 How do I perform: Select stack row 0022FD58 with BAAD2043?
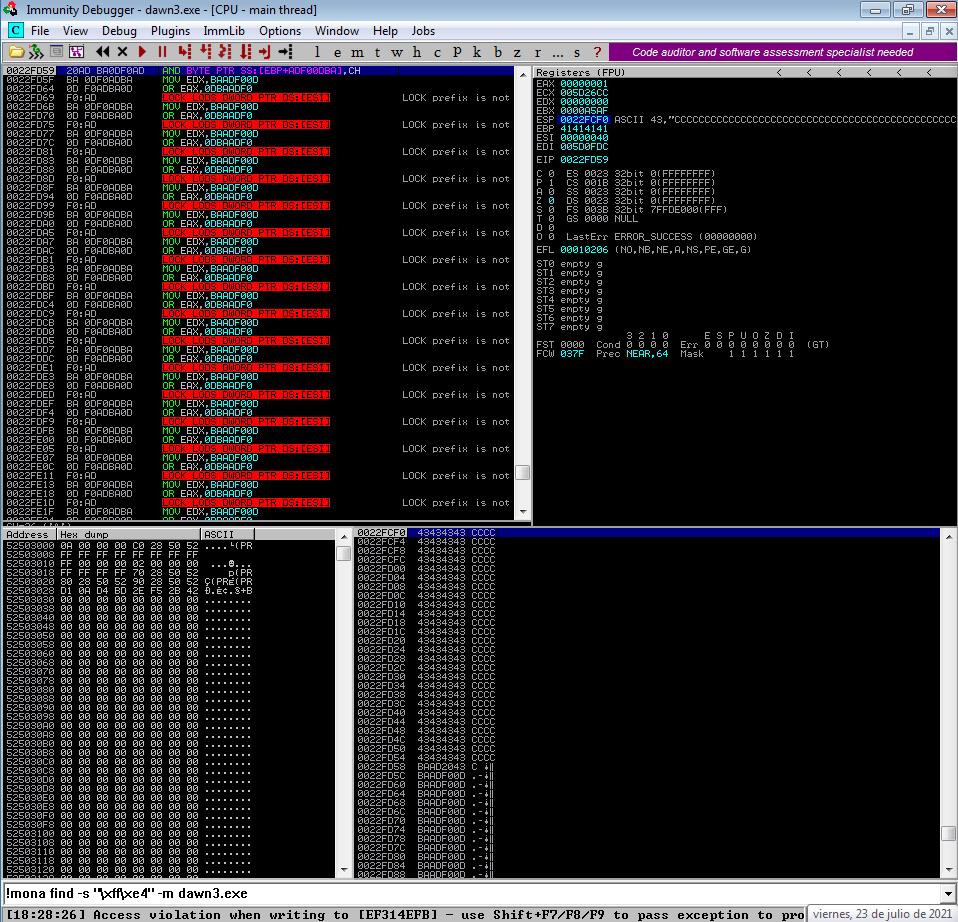[x=648, y=767]
